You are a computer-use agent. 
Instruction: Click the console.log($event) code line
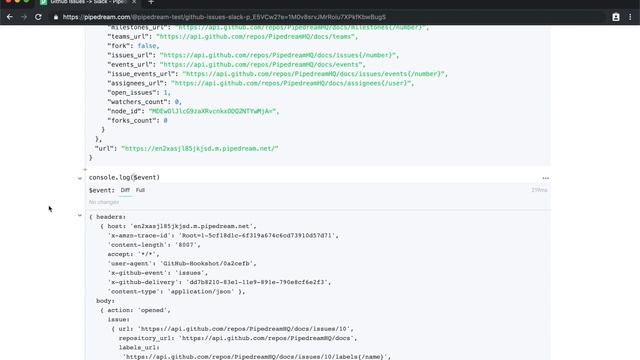[x=124, y=178]
